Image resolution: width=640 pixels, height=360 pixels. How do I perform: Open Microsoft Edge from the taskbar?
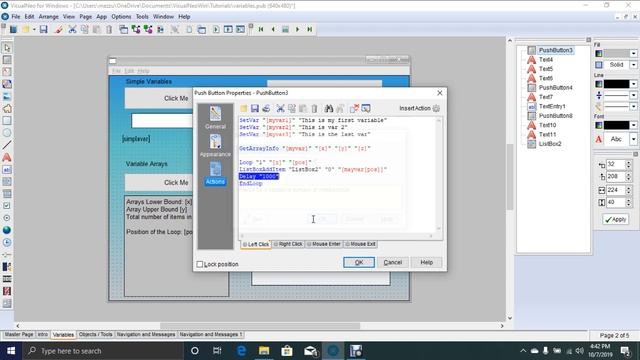(241, 351)
